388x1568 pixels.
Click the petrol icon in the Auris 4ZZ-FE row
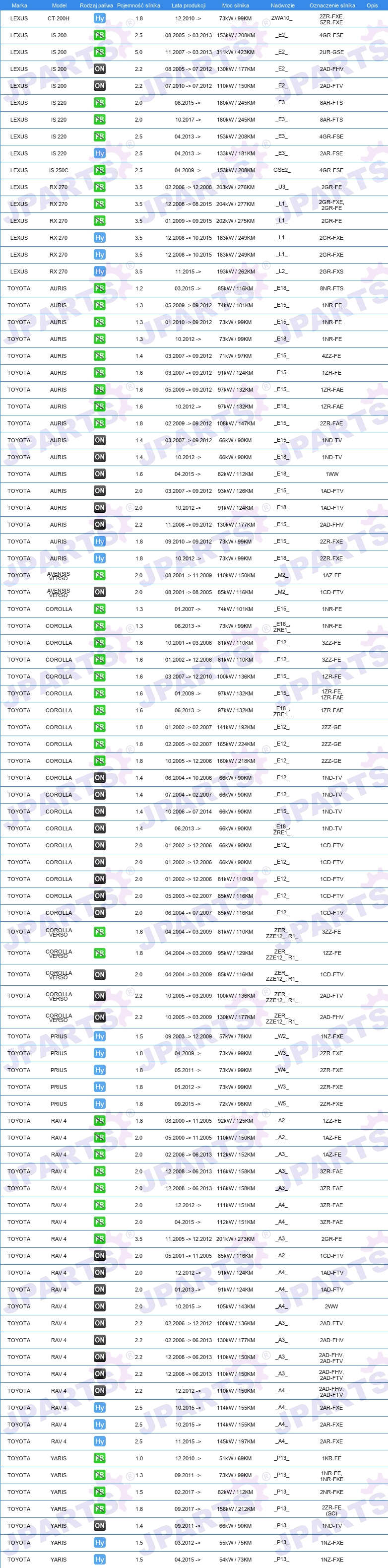[100, 356]
